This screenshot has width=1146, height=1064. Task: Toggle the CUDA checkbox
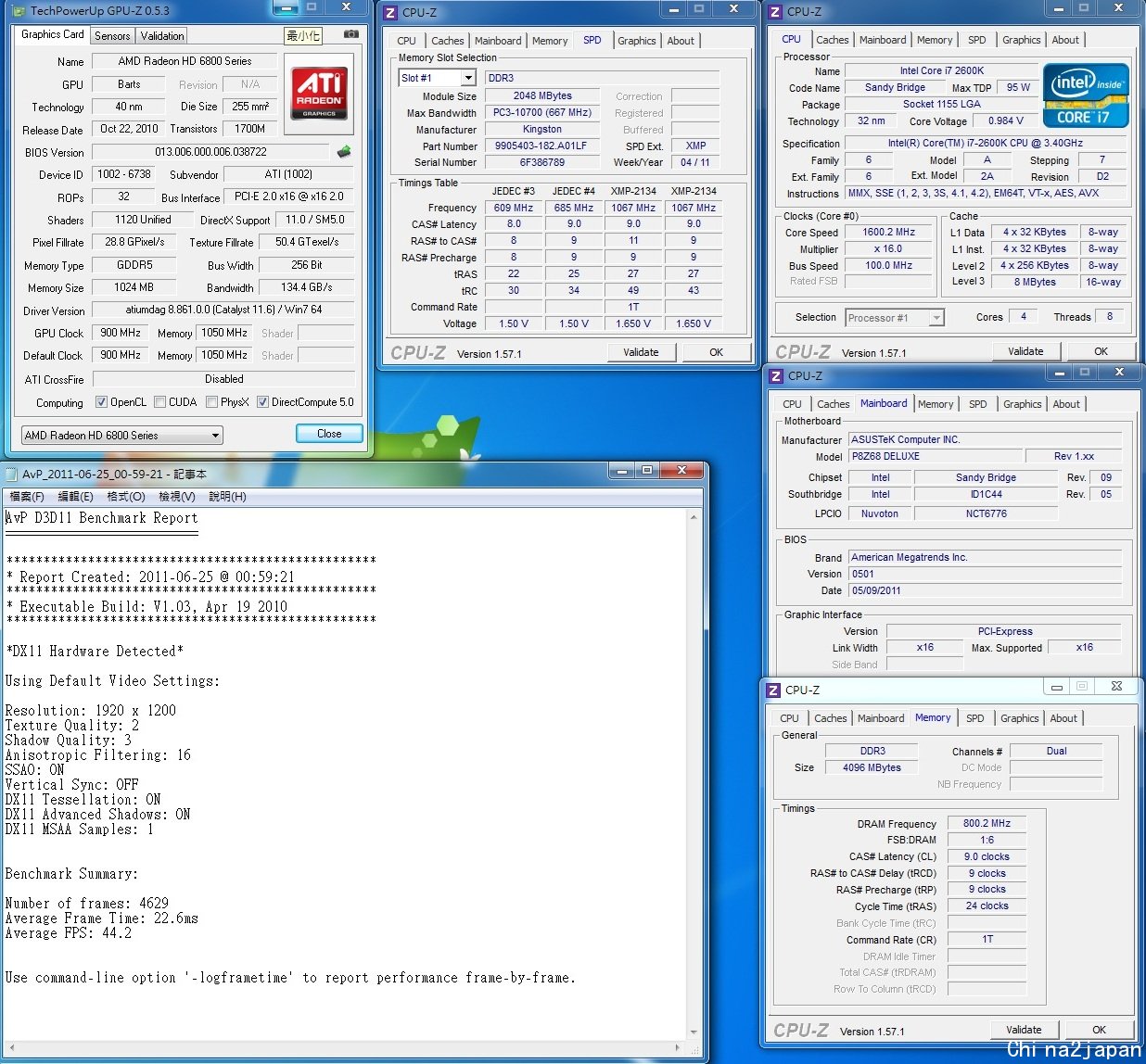[160, 402]
